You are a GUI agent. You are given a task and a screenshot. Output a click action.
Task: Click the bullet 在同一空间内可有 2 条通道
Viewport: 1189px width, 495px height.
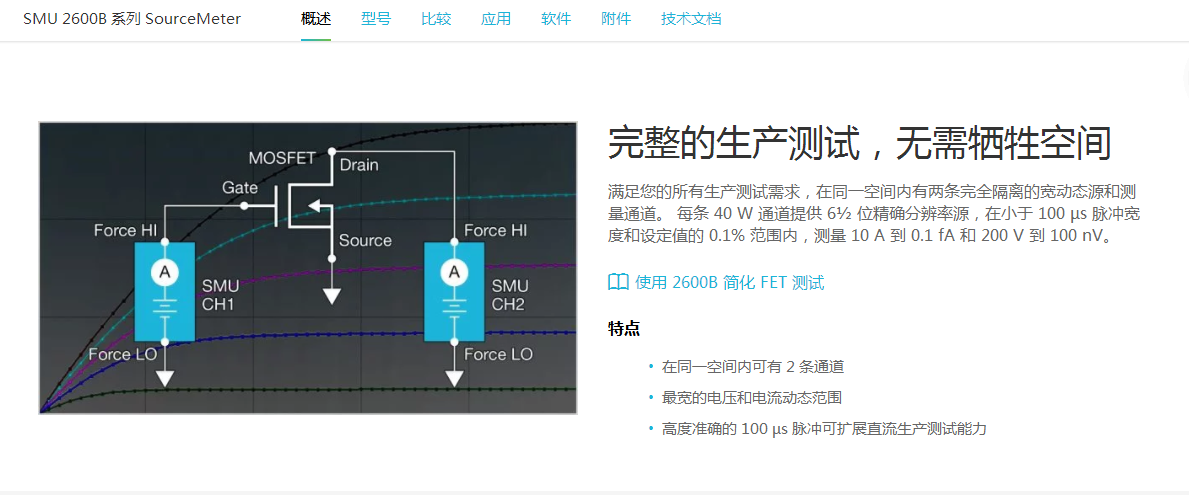pos(752,367)
